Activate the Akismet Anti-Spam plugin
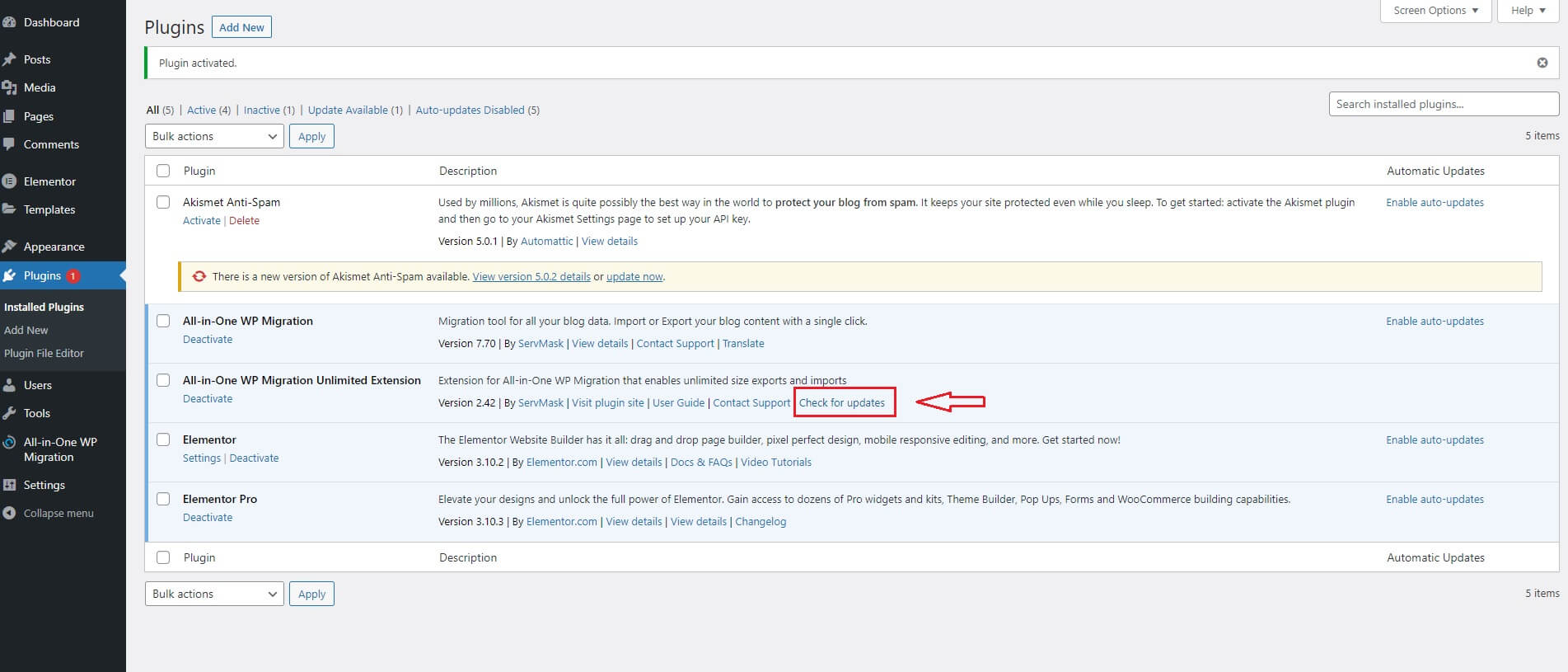The width and height of the screenshot is (1568, 672). (x=202, y=220)
